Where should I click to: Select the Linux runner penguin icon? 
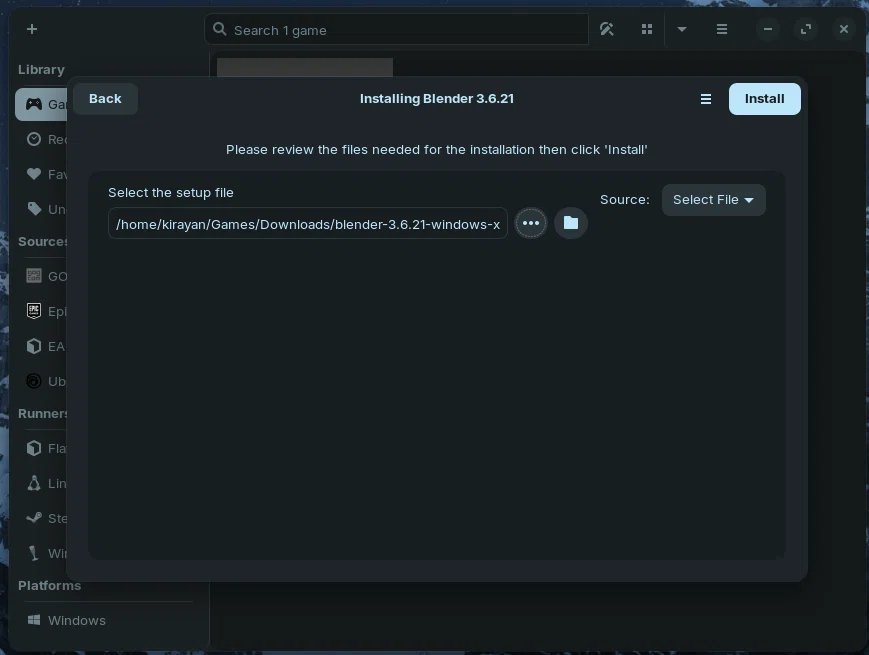click(x=34, y=483)
